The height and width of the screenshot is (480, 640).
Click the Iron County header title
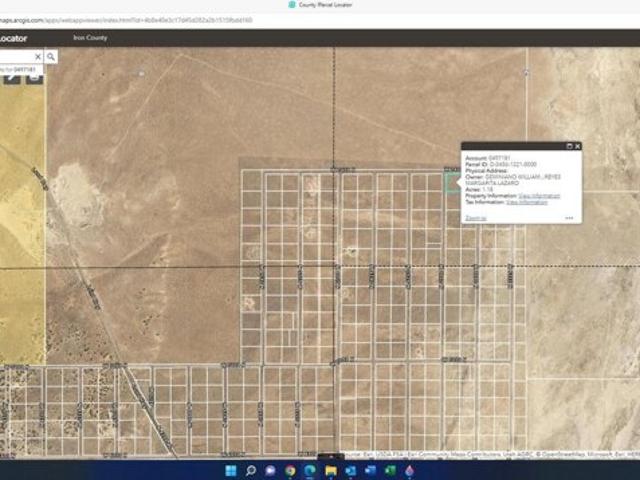[90, 38]
